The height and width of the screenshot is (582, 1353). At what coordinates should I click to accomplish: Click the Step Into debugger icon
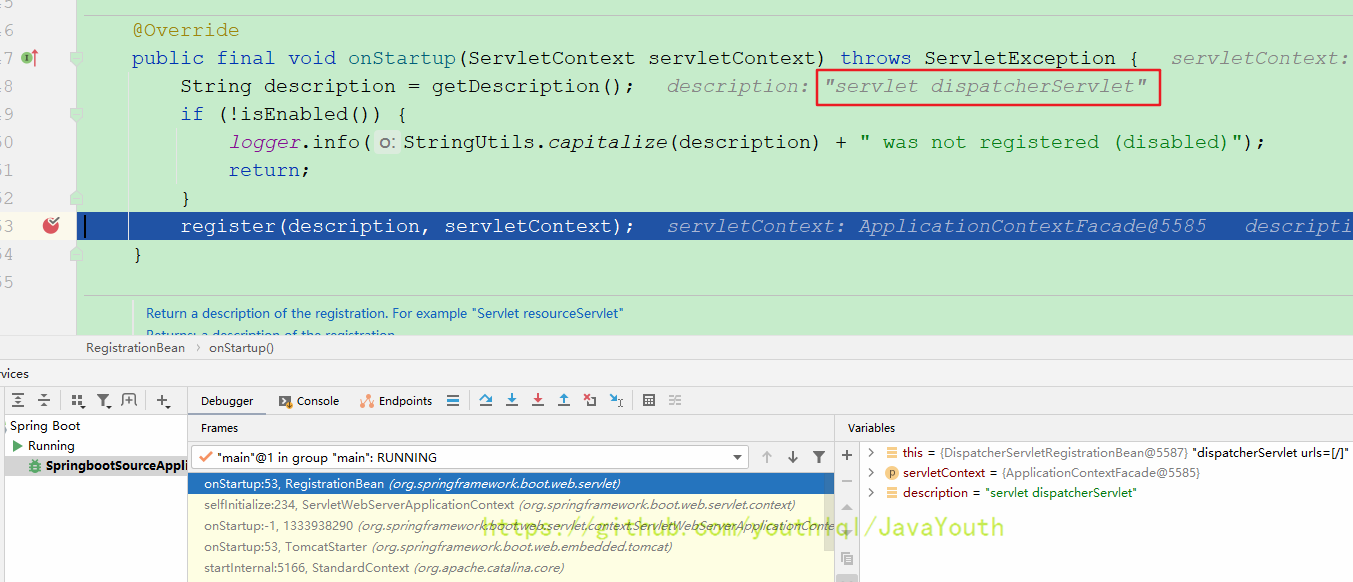click(x=512, y=401)
